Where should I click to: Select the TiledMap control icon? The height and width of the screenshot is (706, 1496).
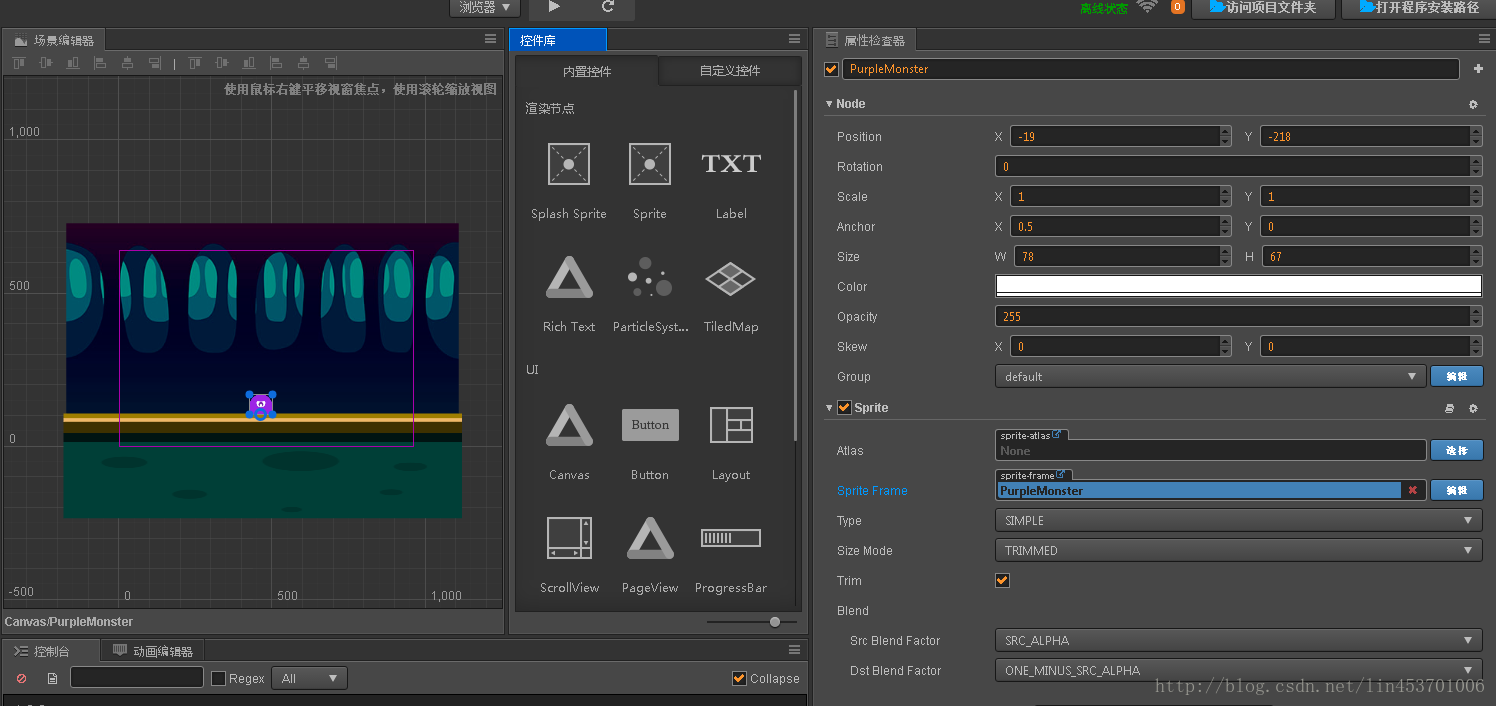click(x=731, y=279)
